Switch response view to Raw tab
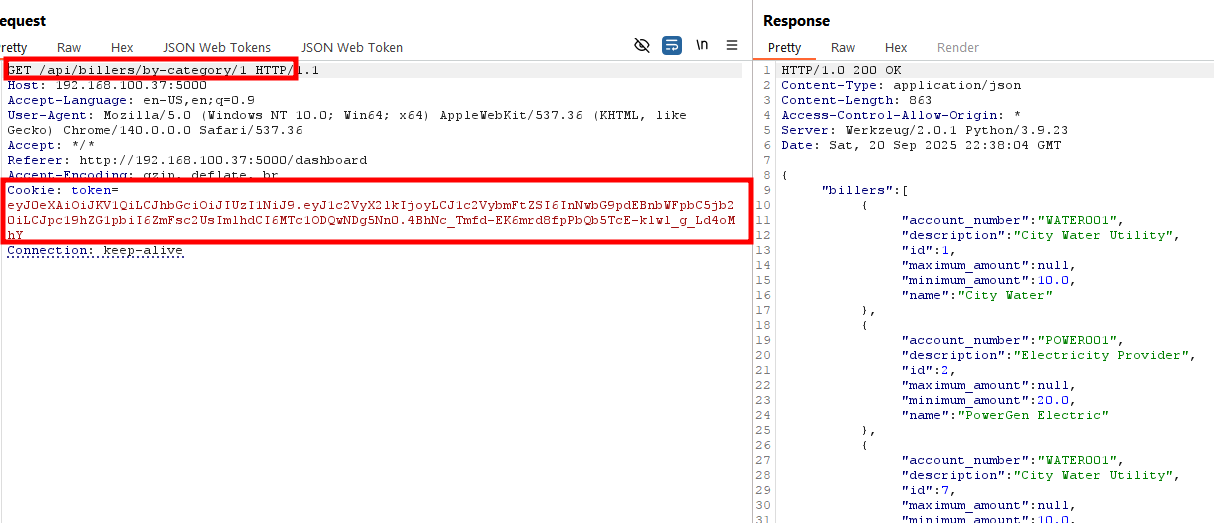Image resolution: width=1214 pixels, height=523 pixels. click(x=843, y=47)
